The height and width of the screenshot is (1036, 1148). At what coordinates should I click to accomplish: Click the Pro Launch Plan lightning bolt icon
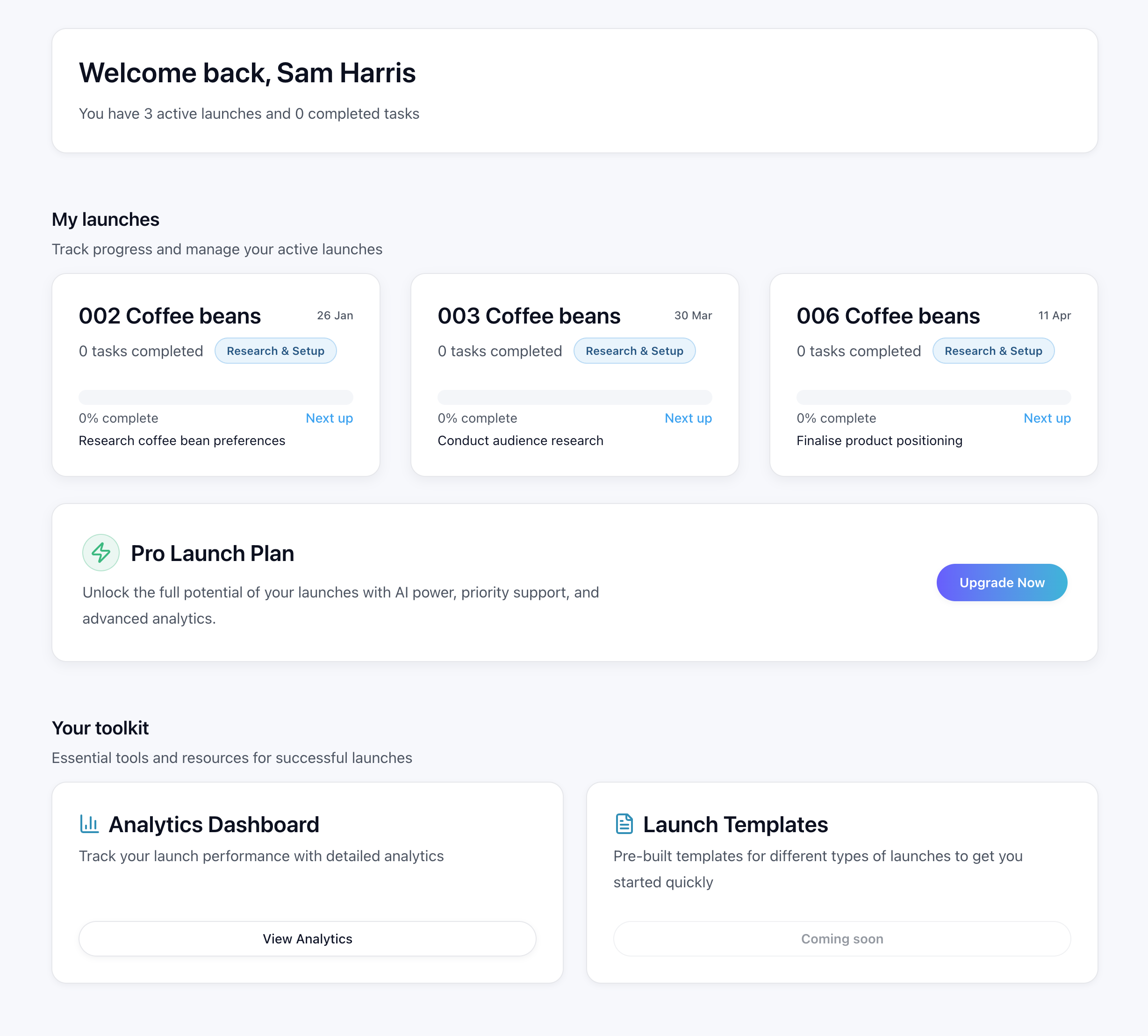coord(100,552)
